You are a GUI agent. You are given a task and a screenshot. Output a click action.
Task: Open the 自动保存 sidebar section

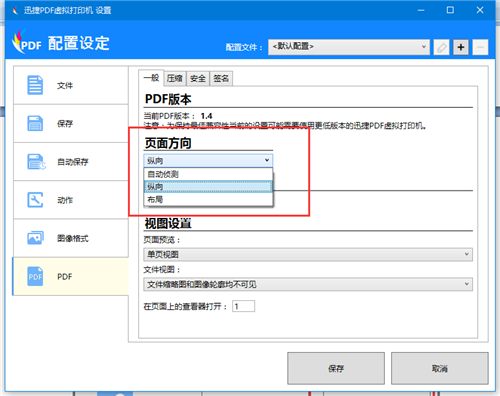(71, 162)
